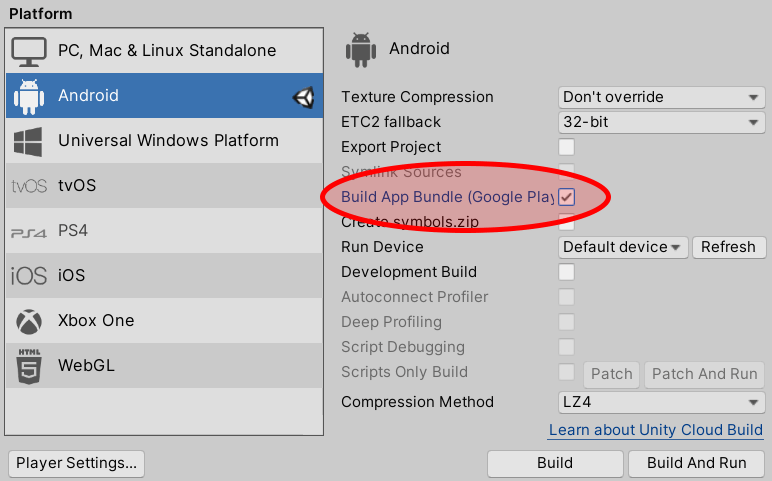Image resolution: width=772 pixels, height=481 pixels.
Task: Click the Build And Run button
Action: [x=696, y=463]
